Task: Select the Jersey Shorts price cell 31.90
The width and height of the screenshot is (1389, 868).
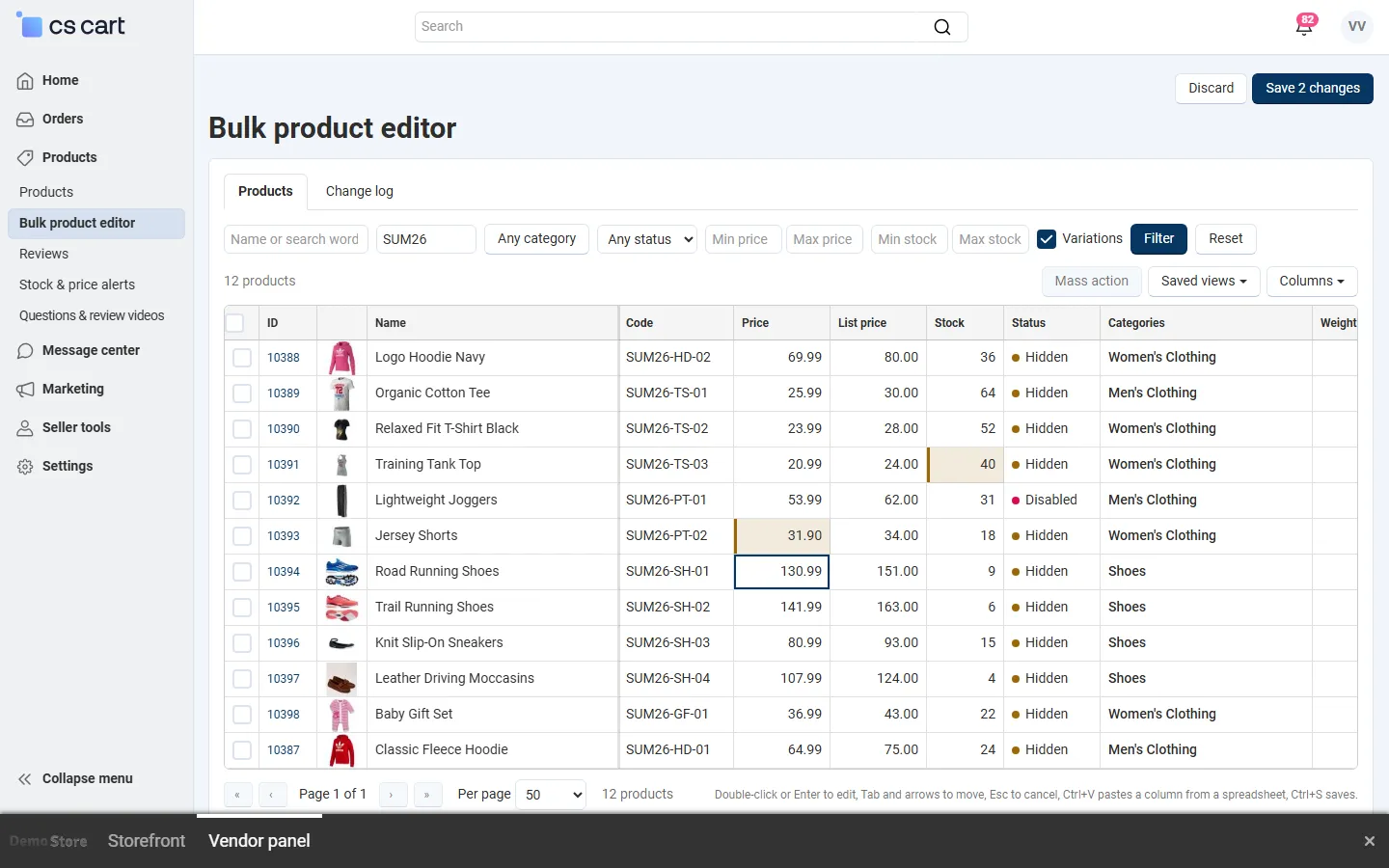Action: point(782,536)
